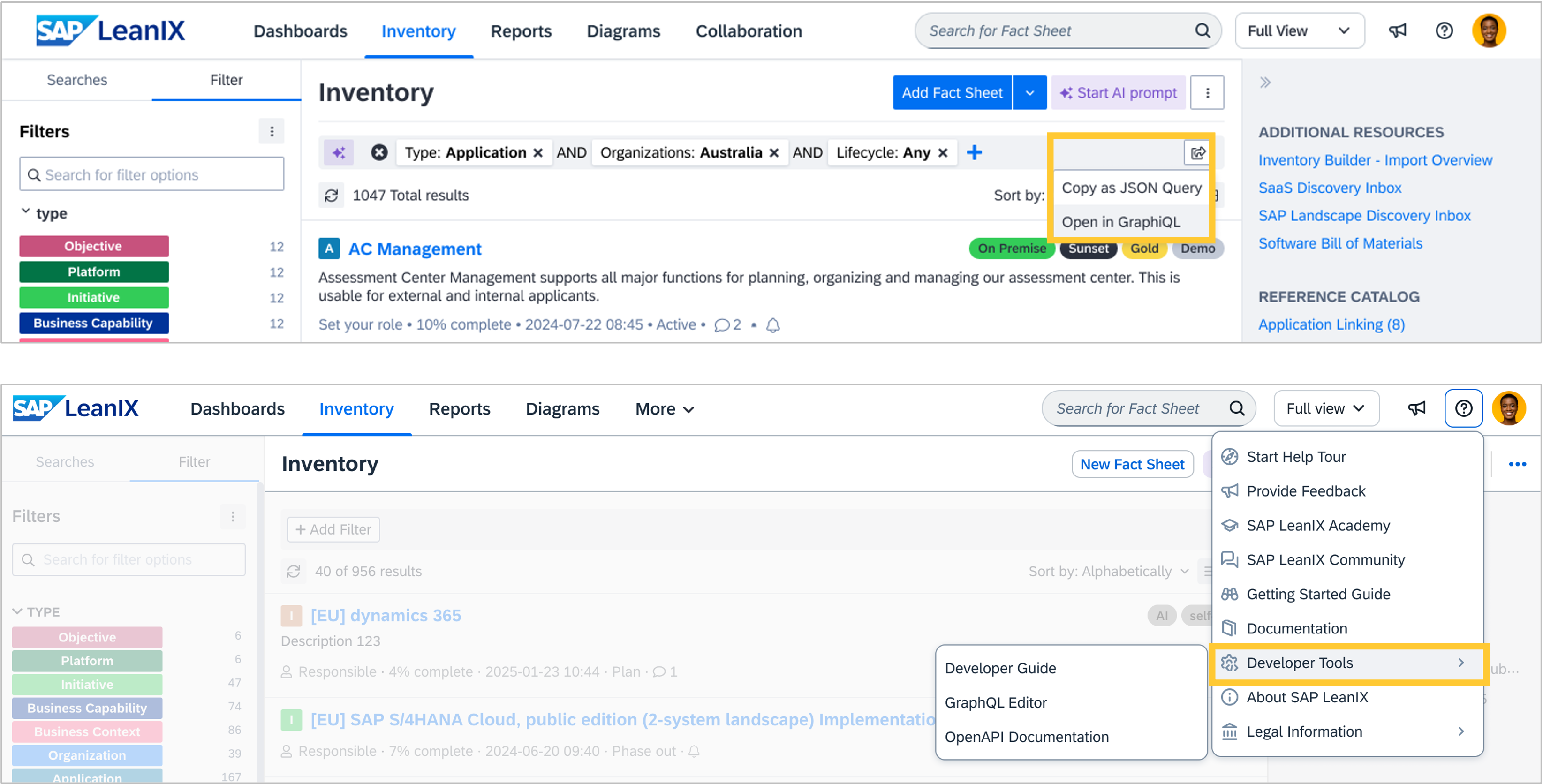Open the help question mark icon in bottom header
This screenshot has width=1543, height=784.
pyautogui.click(x=1463, y=408)
